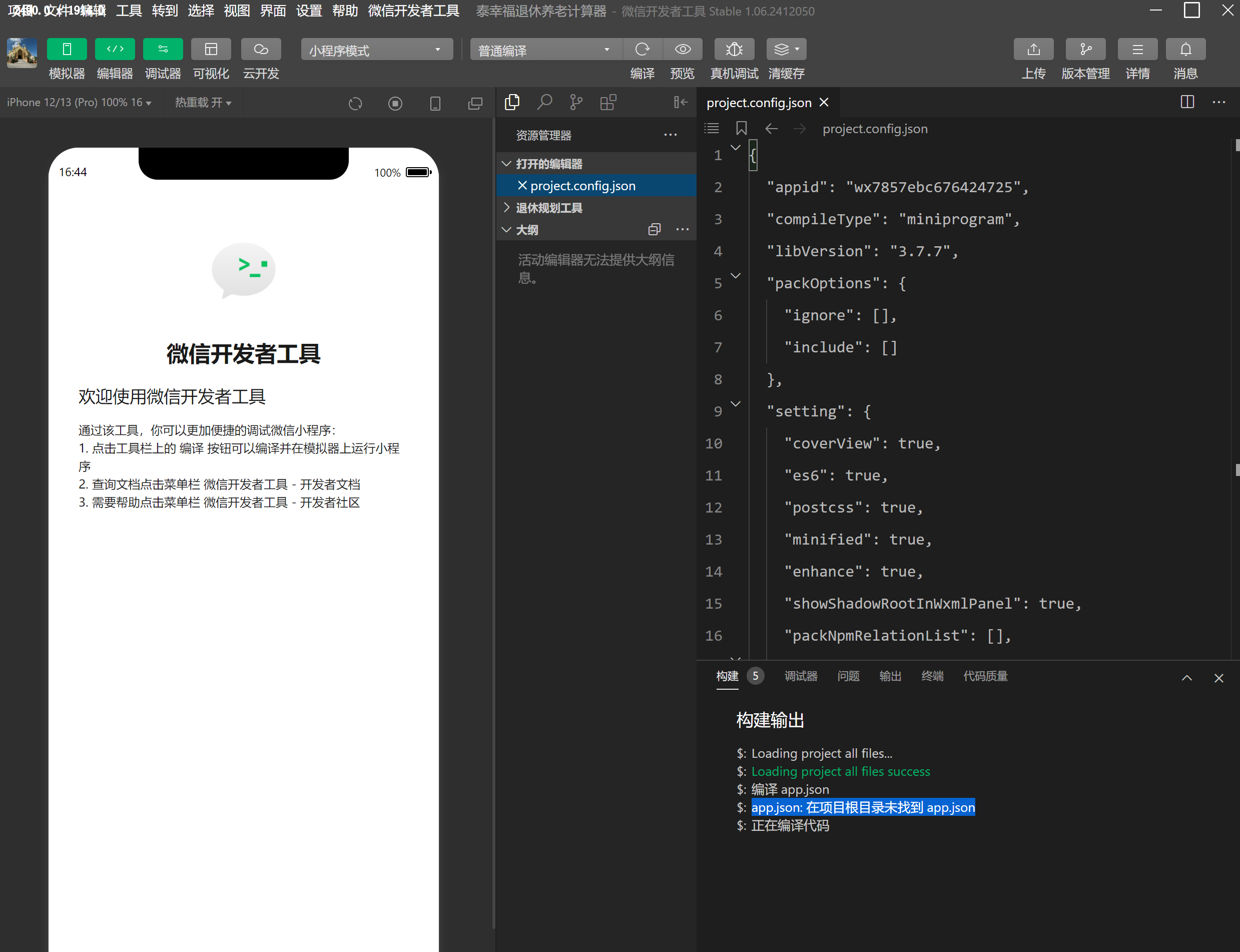
Task: Open the 设置 menu
Action: coord(309,11)
